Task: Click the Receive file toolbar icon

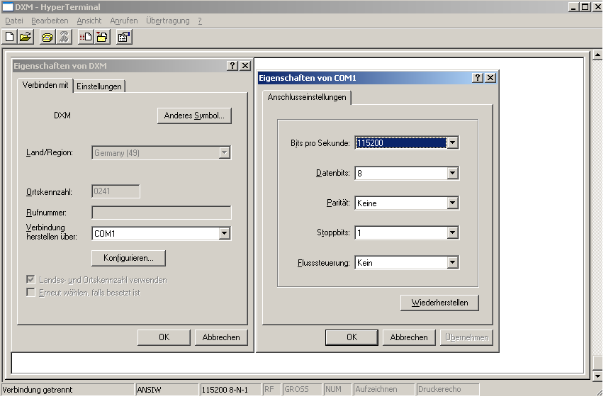Action: 102,37
